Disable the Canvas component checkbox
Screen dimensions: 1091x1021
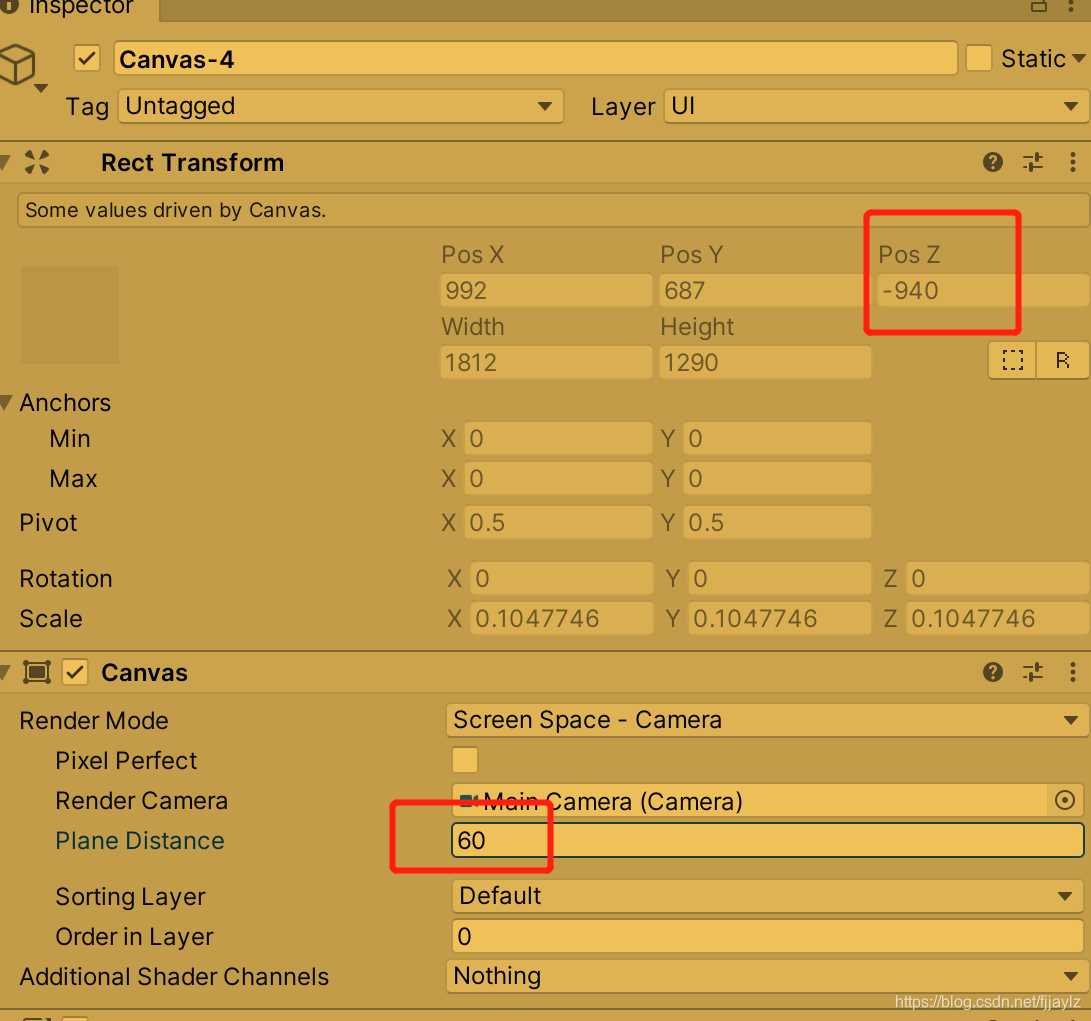coord(75,672)
